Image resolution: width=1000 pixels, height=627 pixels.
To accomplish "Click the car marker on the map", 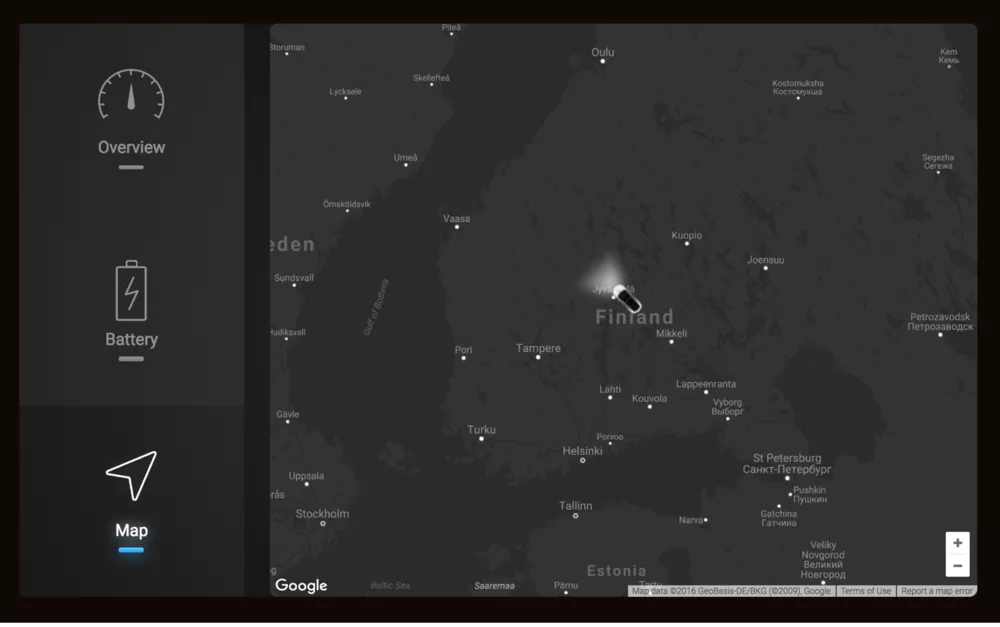I will [x=627, y=298].
